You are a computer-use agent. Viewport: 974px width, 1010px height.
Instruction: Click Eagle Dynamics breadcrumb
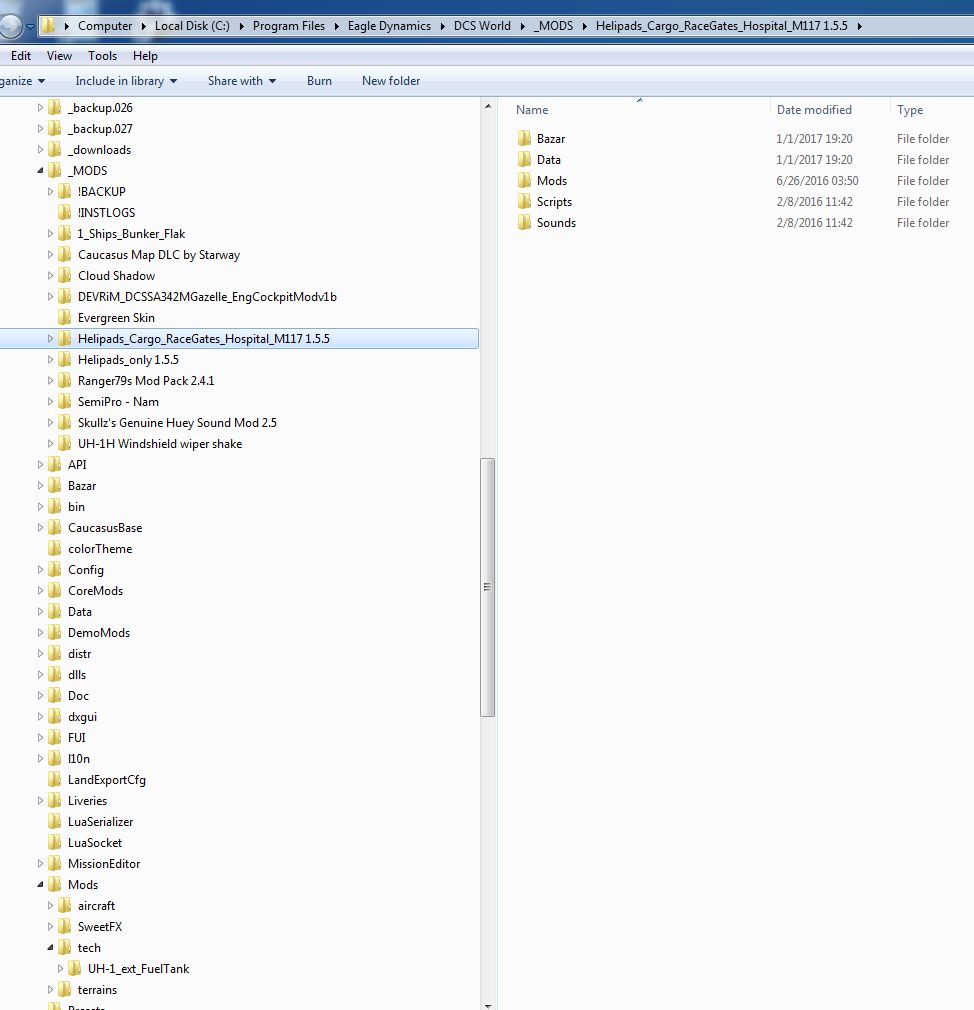[x=389, y=26]
